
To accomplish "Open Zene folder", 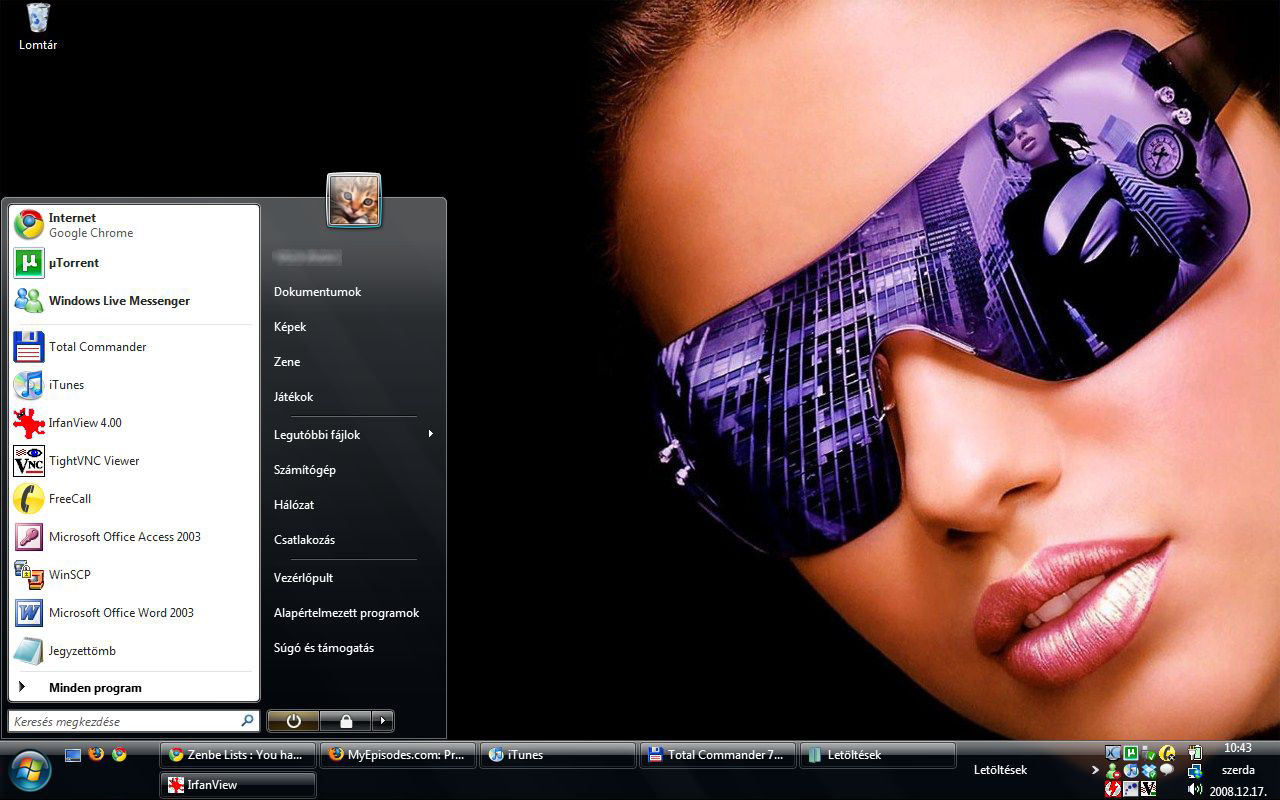I will click(287, 362).
